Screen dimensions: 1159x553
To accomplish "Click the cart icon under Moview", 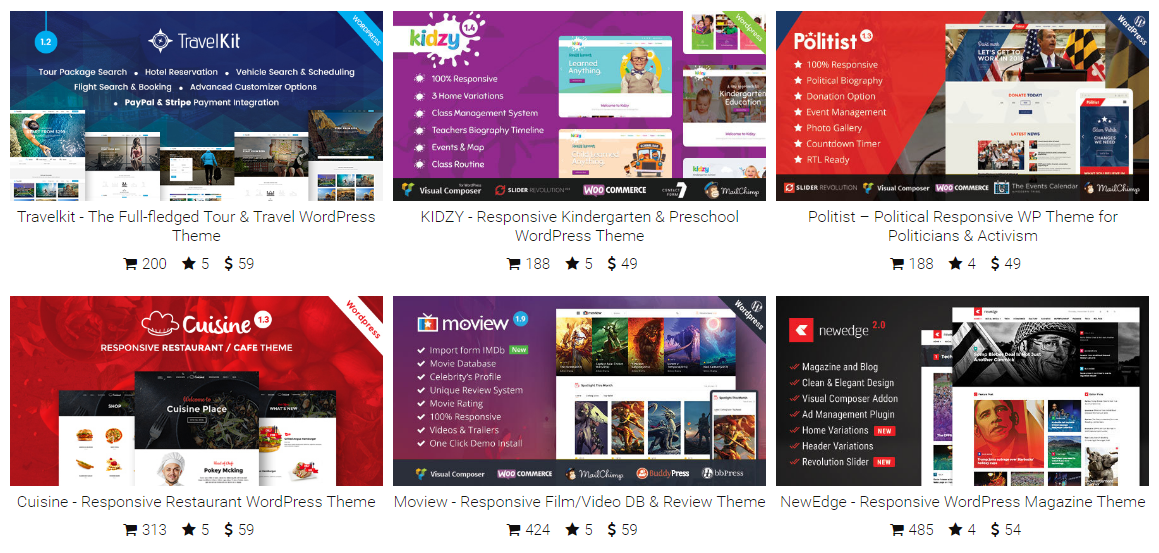I will [x=514, y=529].
